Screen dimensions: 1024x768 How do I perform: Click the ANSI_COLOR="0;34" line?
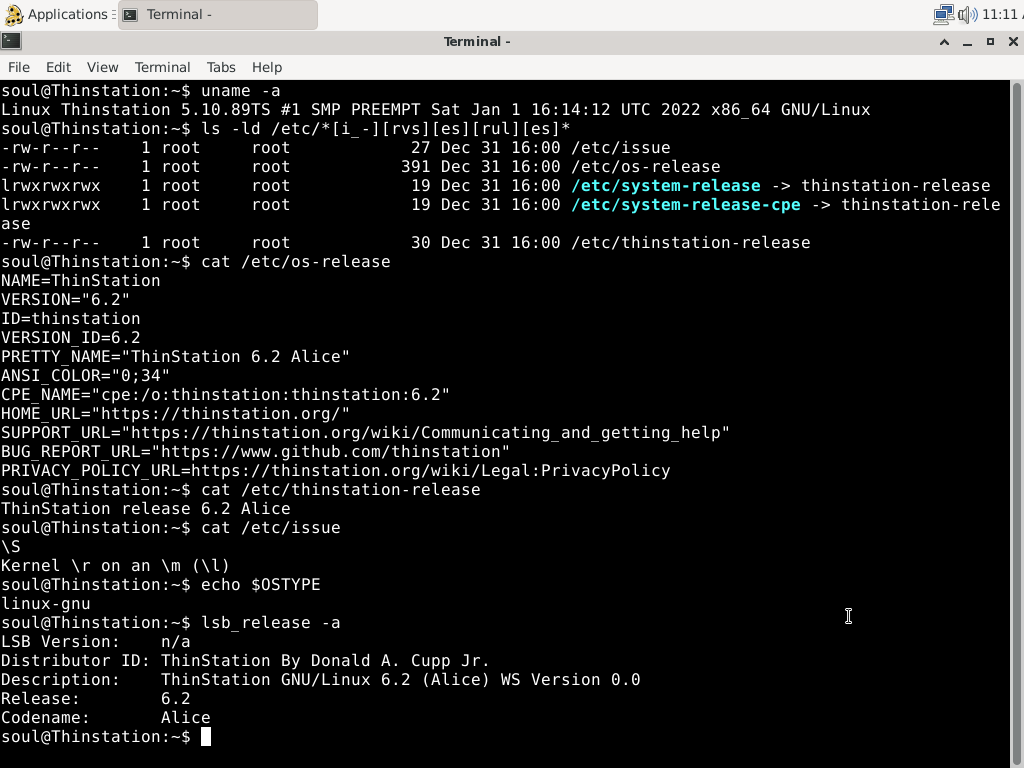click(86, 376)
